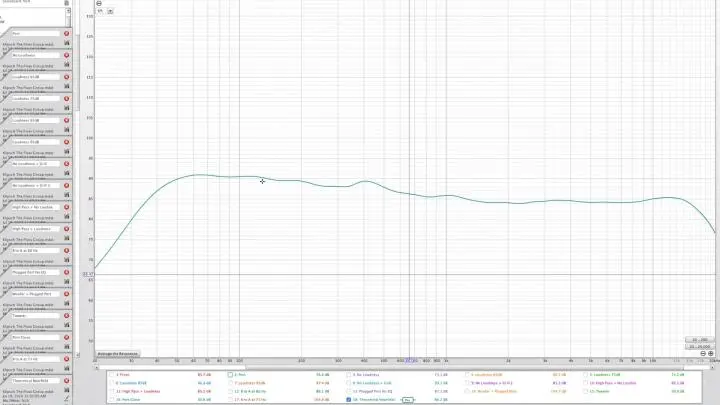Click the second small button under graph zoom-out icon
Screen dimensions: 720x405
pos(110,11)
